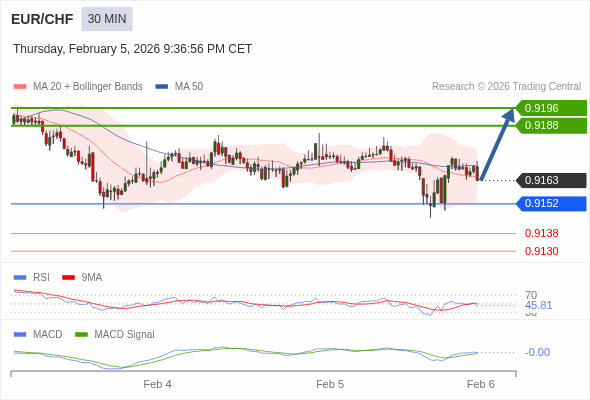Click the Feb 5 date axis label

(x=330, y=384)
